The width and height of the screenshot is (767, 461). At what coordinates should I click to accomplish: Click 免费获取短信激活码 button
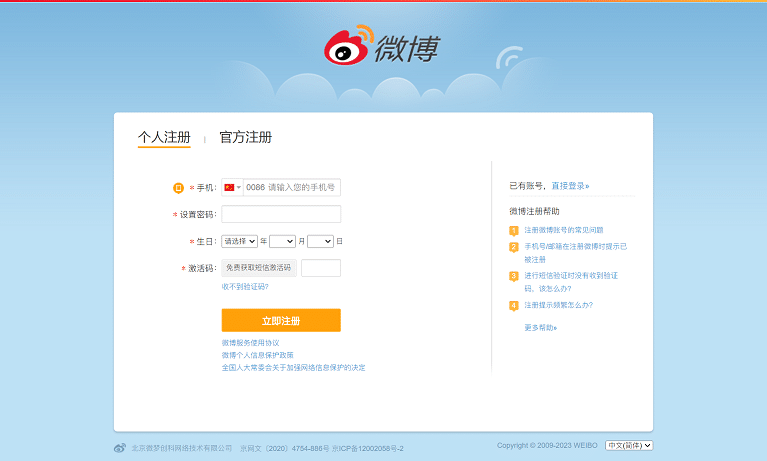click(259, 268)
